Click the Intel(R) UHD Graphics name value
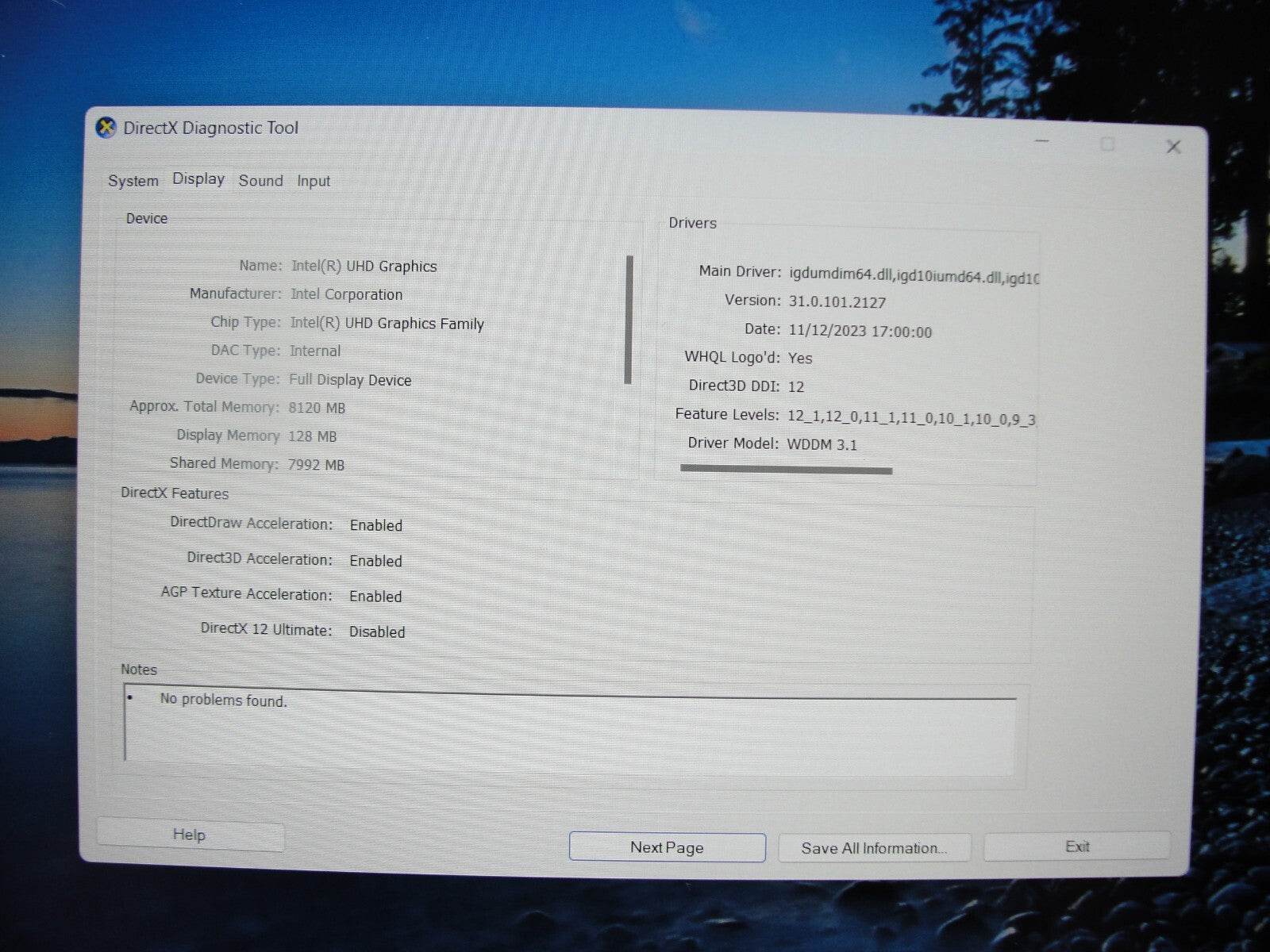 pos(364,267)
